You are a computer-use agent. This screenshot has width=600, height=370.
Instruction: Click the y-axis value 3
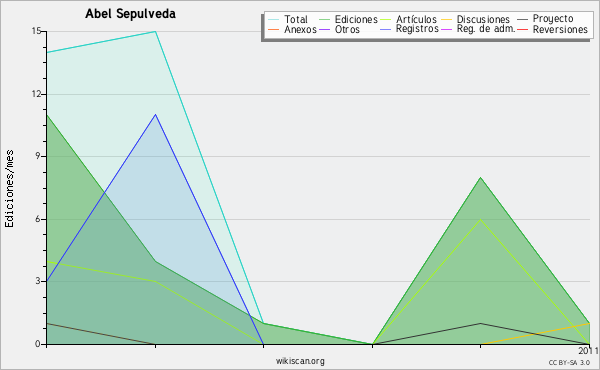[x=38, y=281]
